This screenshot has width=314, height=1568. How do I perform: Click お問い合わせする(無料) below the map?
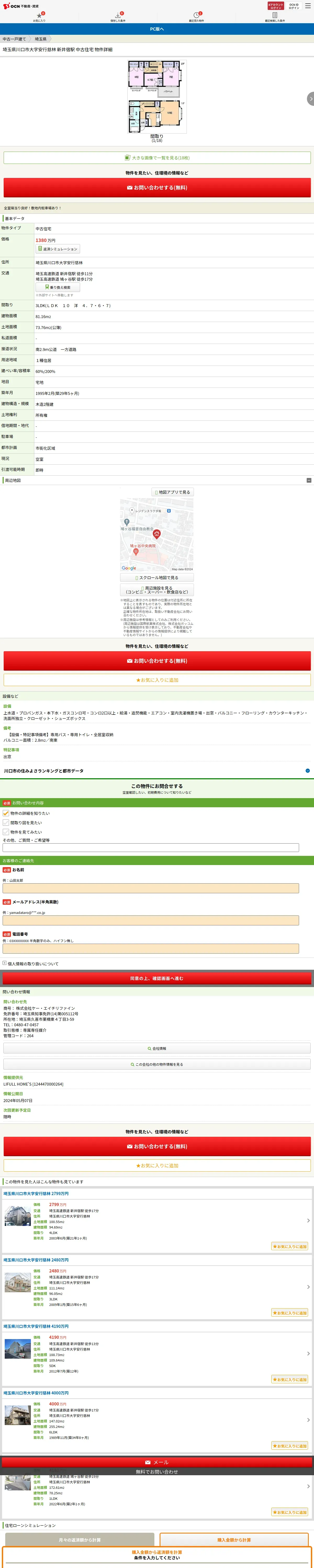point(157,661)
